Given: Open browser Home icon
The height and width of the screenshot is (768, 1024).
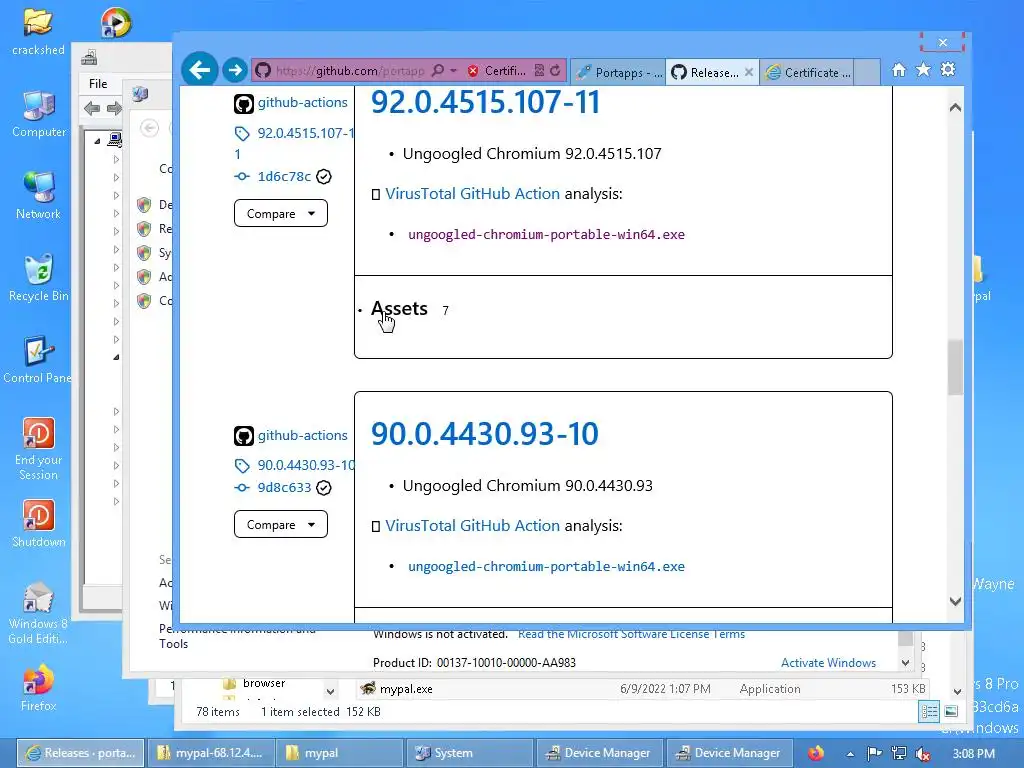Looking at the screenshot, I should click(x=899, y=70).
